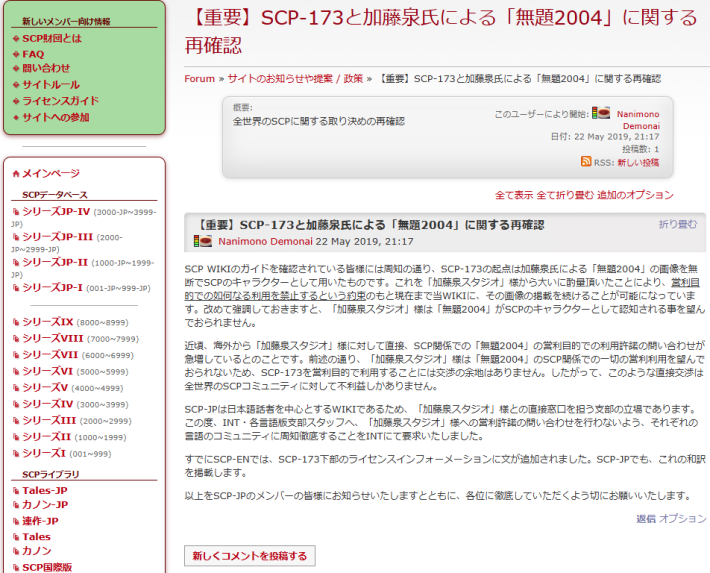Open 追加のオプション thread options

(x=635, y=195)
